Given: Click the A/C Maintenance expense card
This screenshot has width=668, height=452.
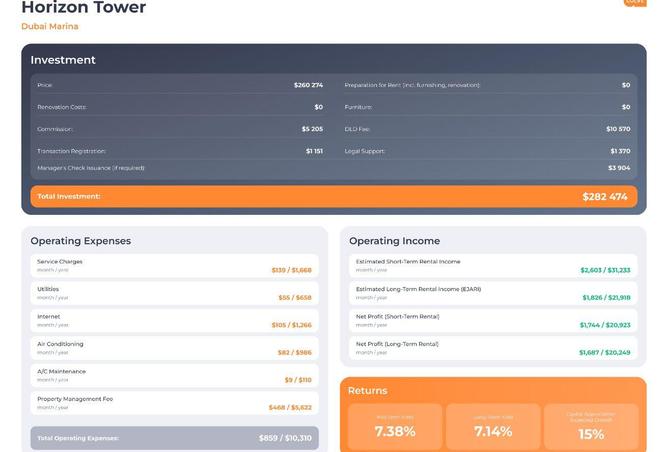Looking at the screenshot, I should pyautogui.click(x=174, y=375).
